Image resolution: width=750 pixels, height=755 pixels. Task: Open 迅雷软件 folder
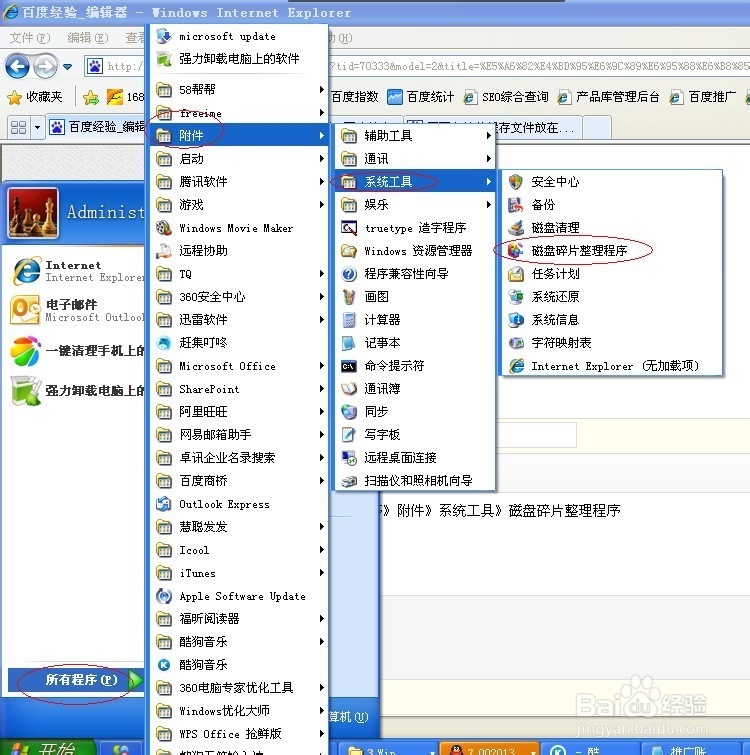(239, 320)
